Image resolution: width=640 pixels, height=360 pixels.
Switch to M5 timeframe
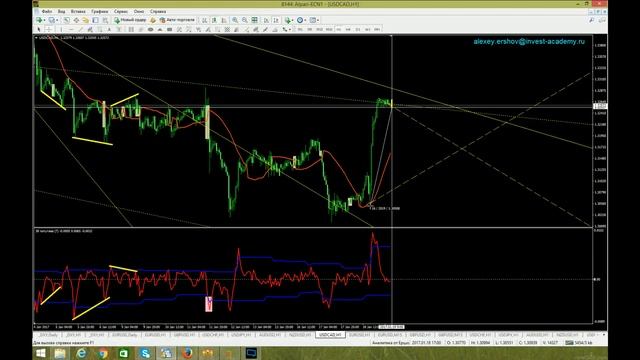pos(309,29)
